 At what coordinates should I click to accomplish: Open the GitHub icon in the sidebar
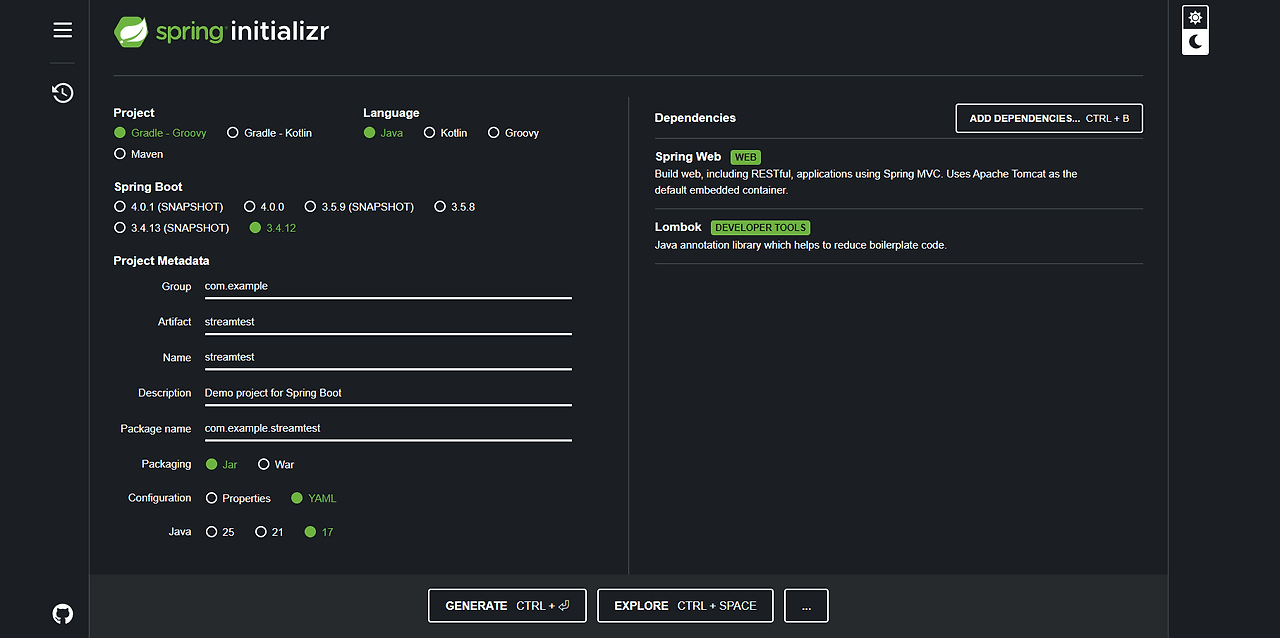63,613
